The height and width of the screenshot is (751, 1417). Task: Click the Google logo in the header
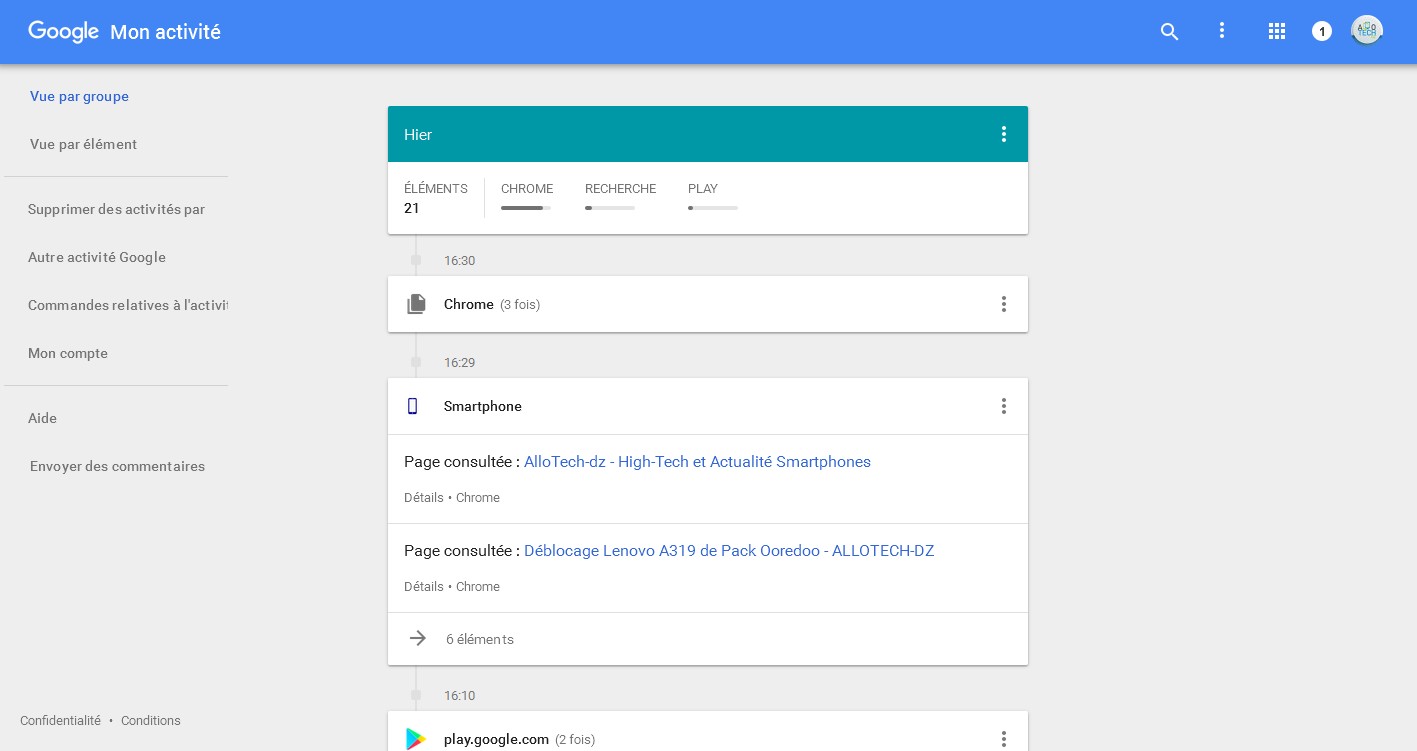(63, 31)
